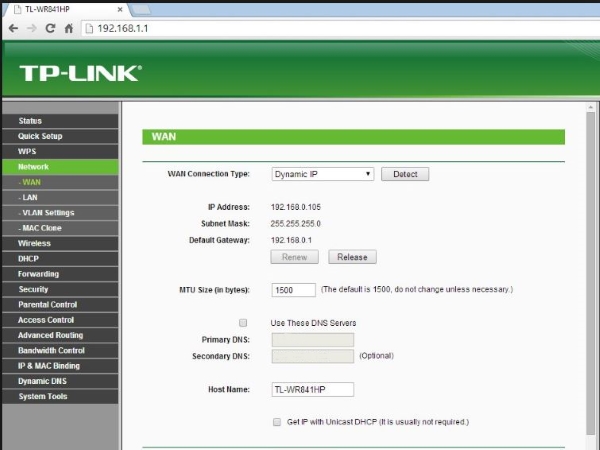Image resolution: width=600 pixels, height=450 pixels.
Task: Click the scrollbar up arrow
Action: click(590, 108)
